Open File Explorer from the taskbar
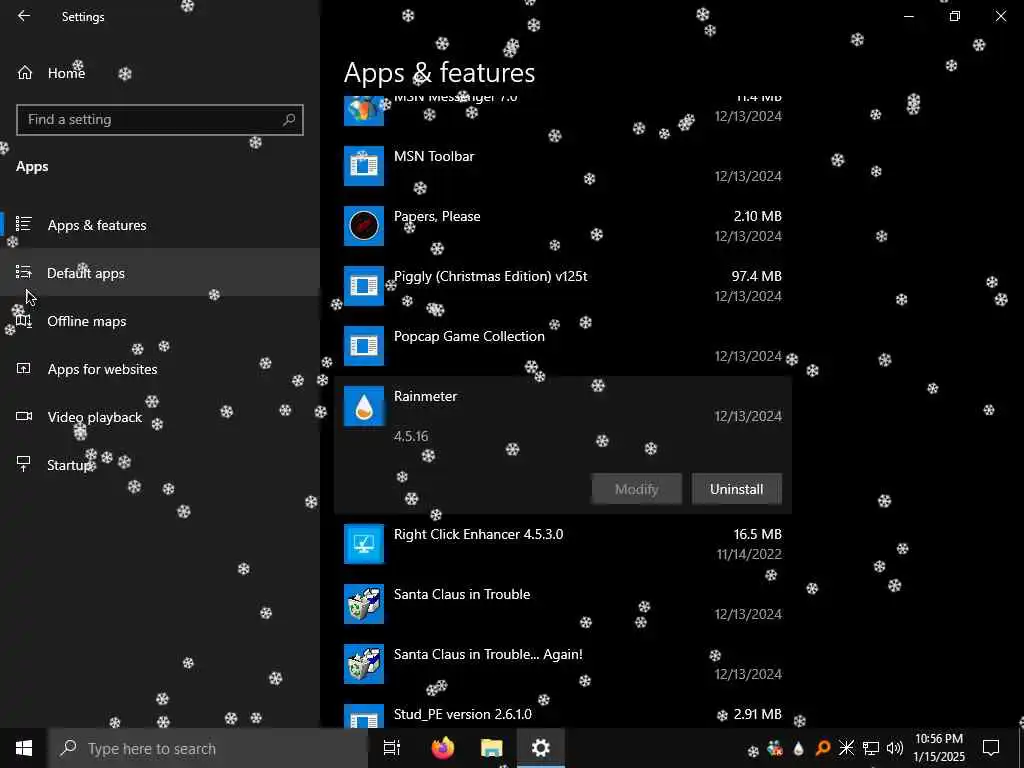This screenshot has width=1024, height=768. (492, 748)
